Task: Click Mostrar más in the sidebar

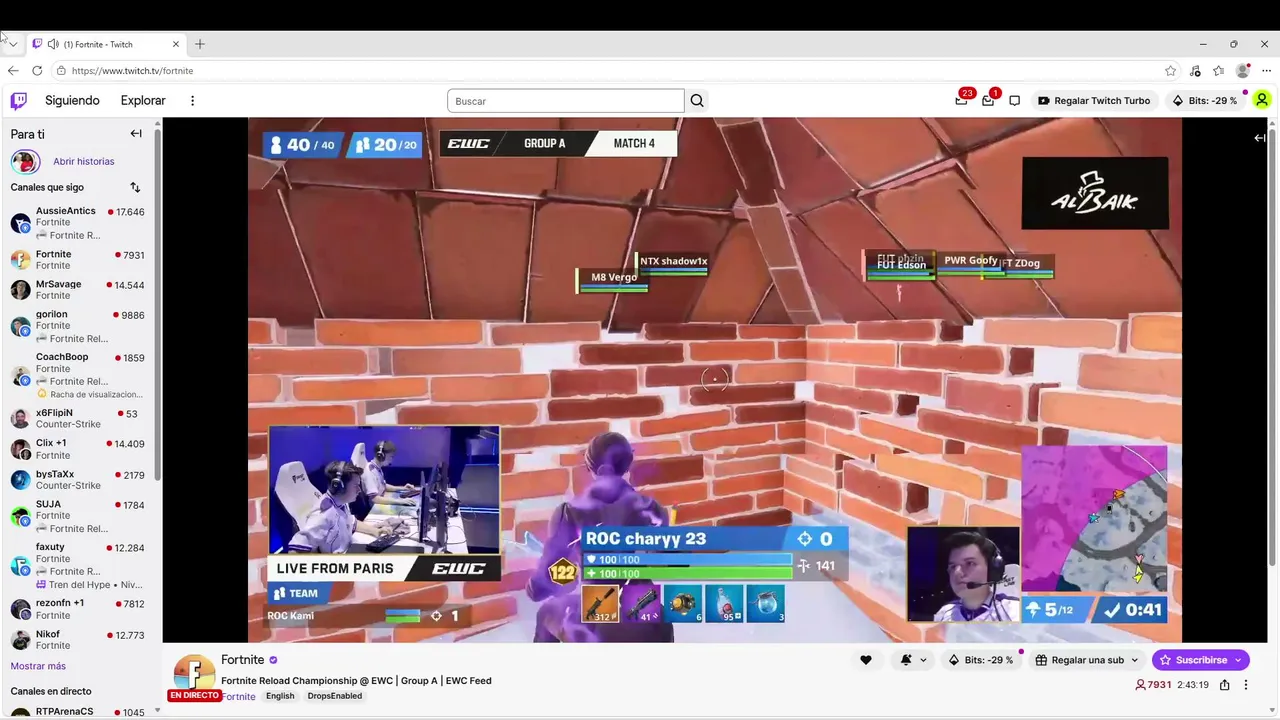Action: point(38,666)
